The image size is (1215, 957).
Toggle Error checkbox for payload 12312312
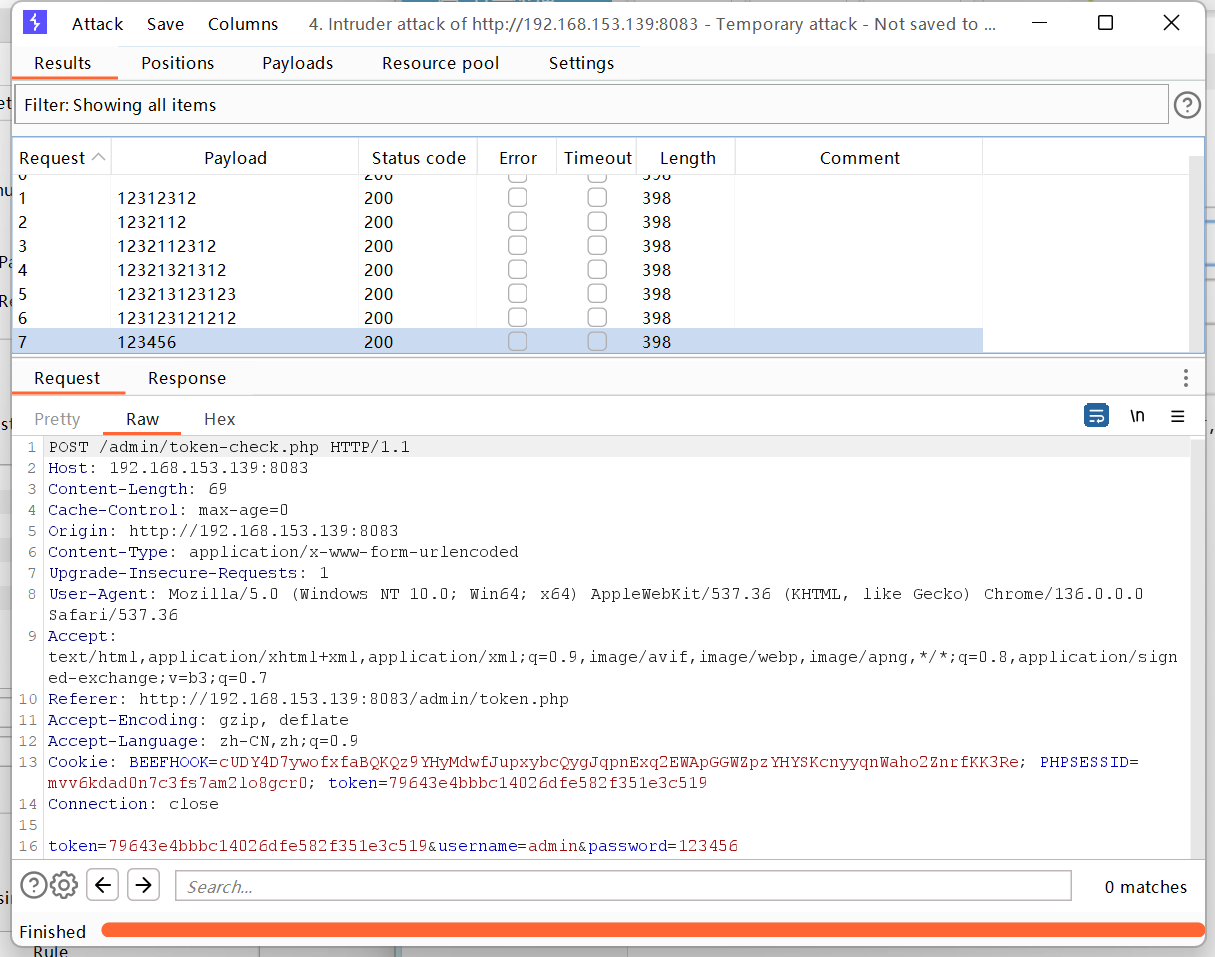pyautogui.click(x=517, y=198)
